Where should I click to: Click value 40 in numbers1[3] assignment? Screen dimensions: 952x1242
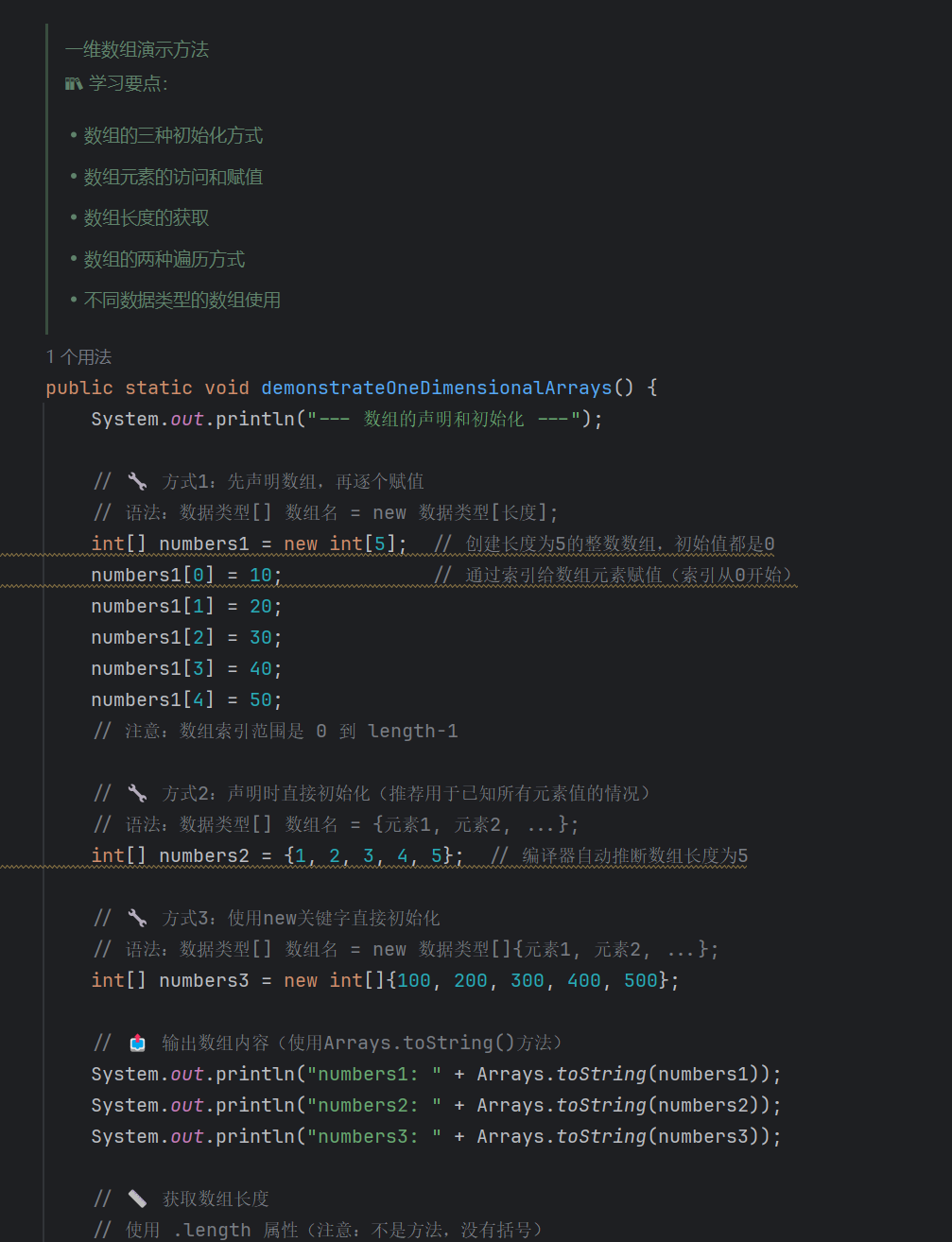coord(261,668)
